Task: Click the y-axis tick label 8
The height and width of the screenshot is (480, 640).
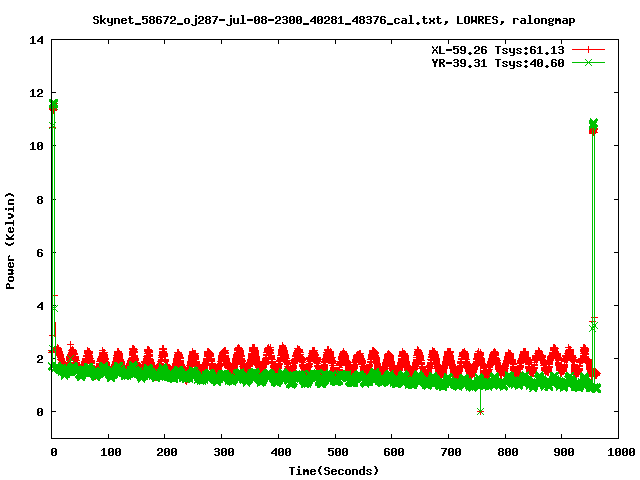Action: [40, 200]
